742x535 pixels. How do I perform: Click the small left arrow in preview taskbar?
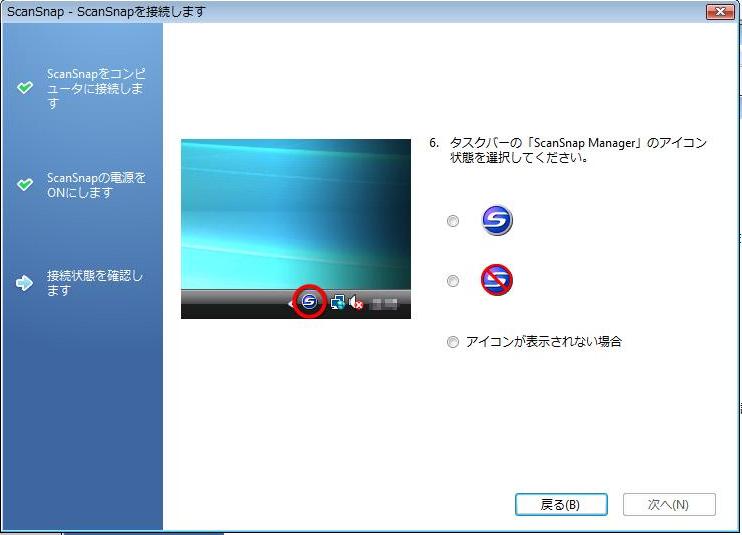point(291,302)
